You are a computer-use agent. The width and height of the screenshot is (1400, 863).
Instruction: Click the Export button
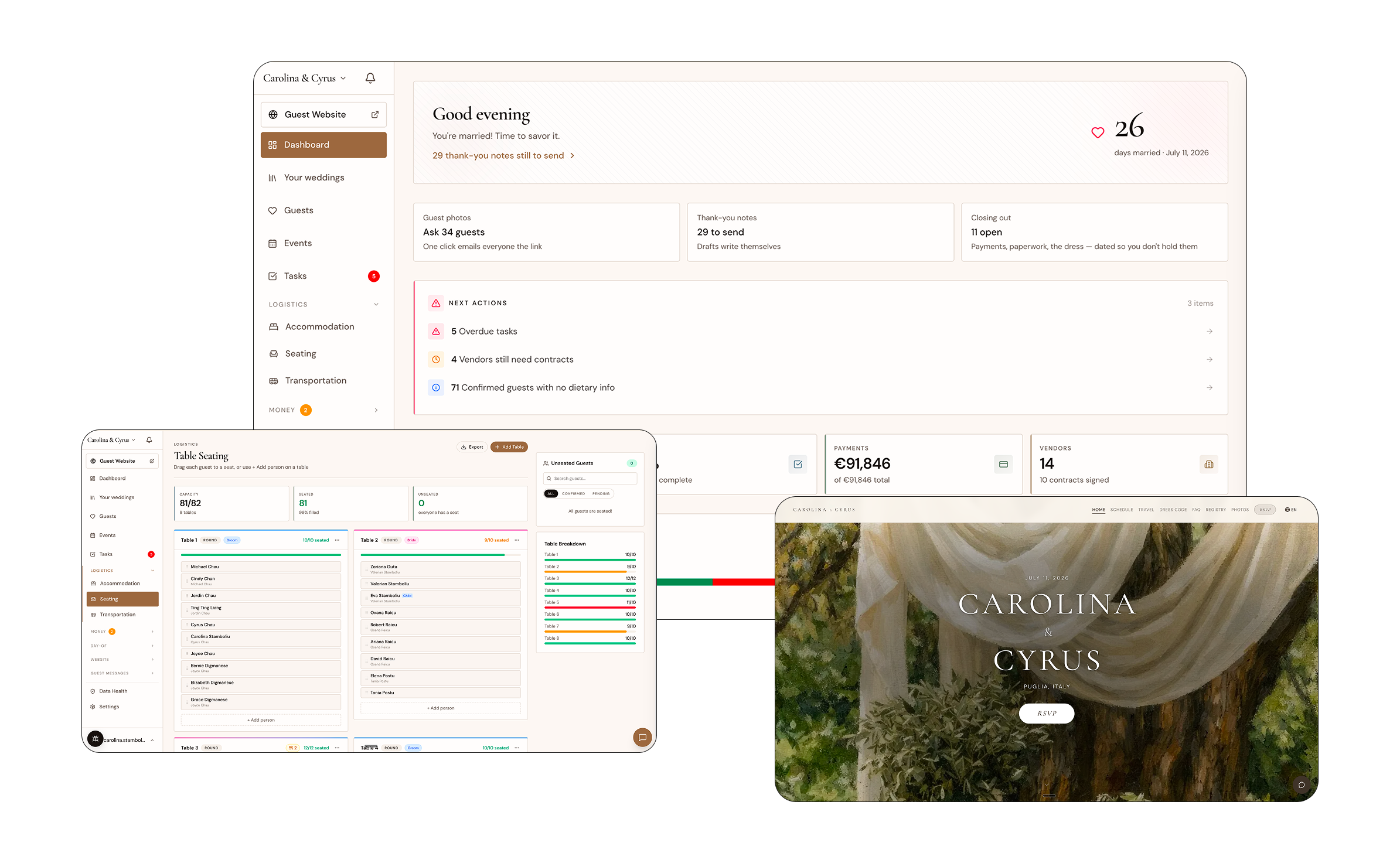click(x=472, y=447)
